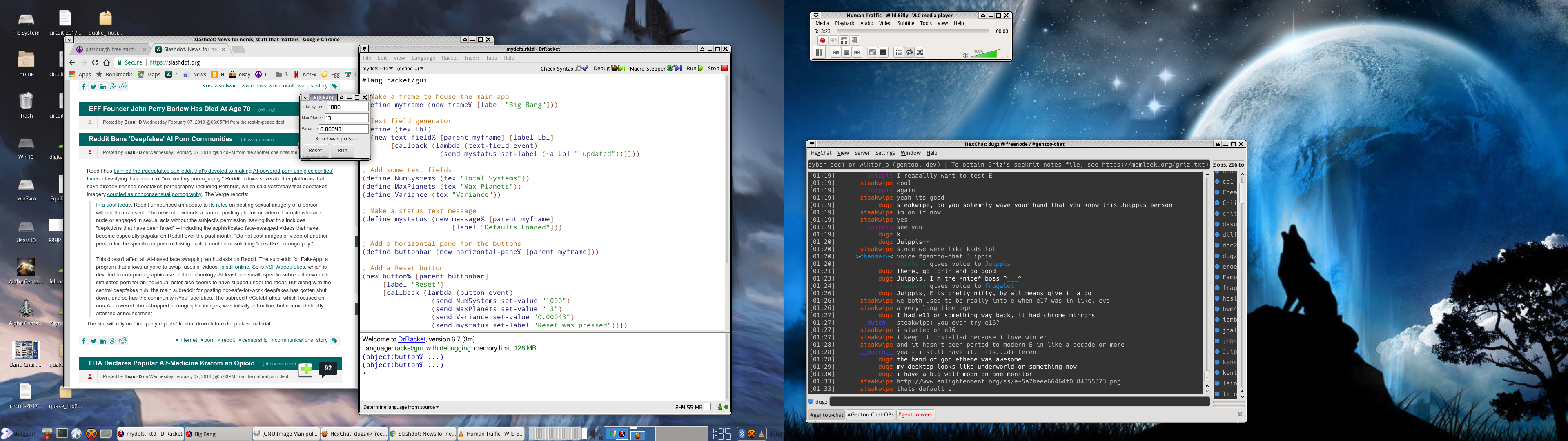Click Variance field in Big Bang

pyautogui.click(x=343, y=129)
